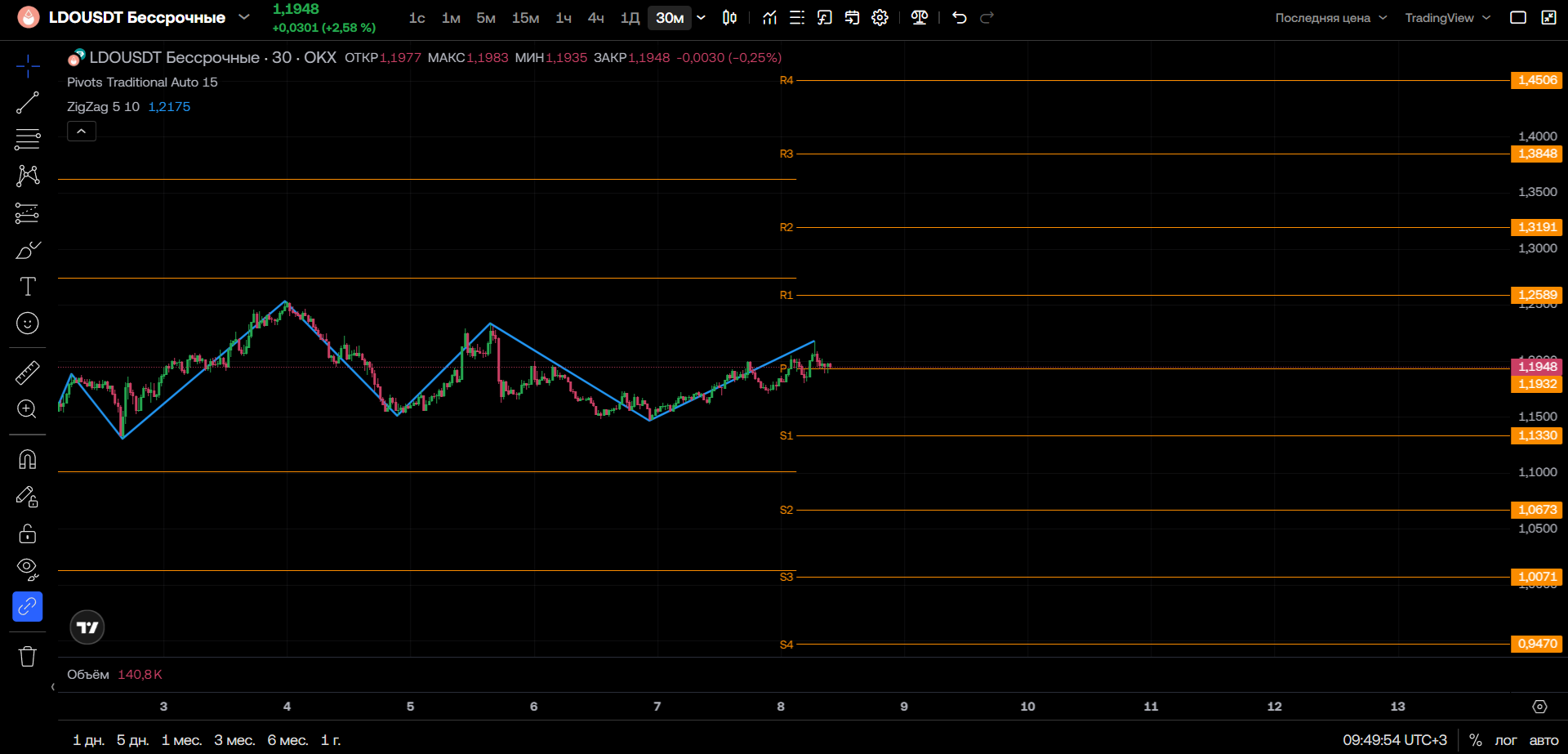Viewport: 1568px width, 754px height.
Task: Toggle the highlighted drawing-sync link icon
Action: pos(28,607)
